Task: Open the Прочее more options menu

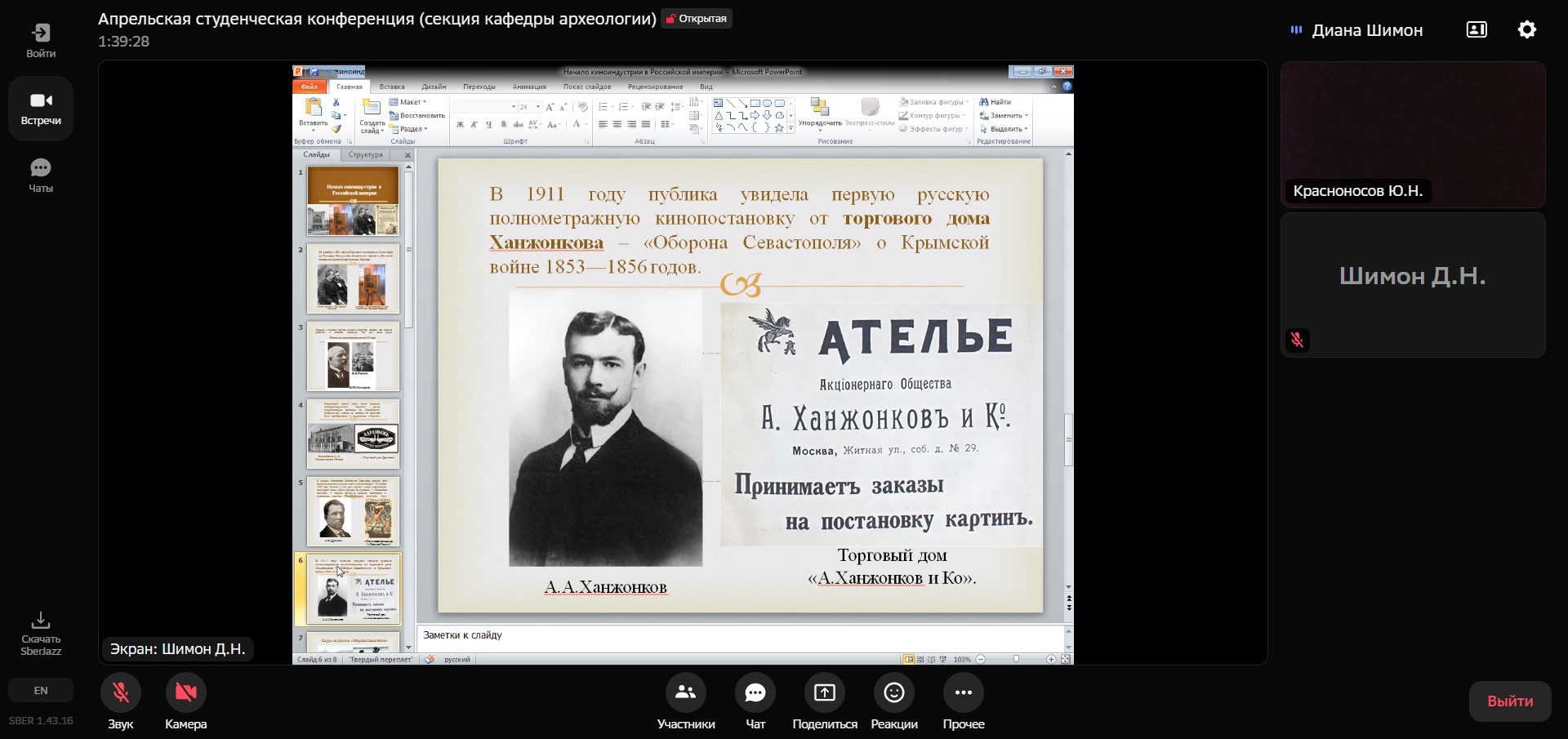Action: pos(964,692)
